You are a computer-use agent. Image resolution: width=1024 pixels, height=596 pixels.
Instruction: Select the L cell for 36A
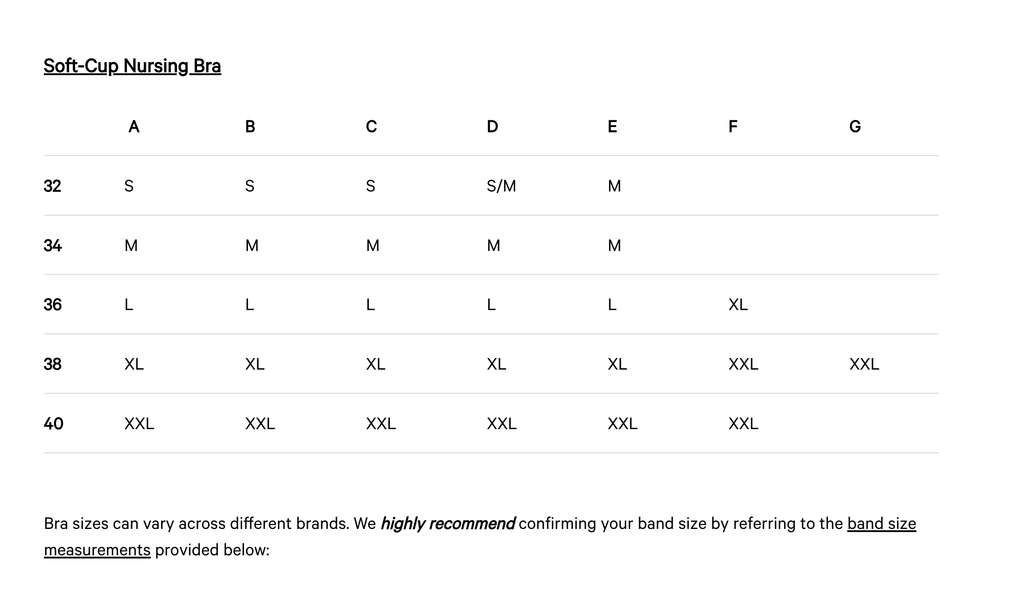pyautogui.click(x=129, y=305)
